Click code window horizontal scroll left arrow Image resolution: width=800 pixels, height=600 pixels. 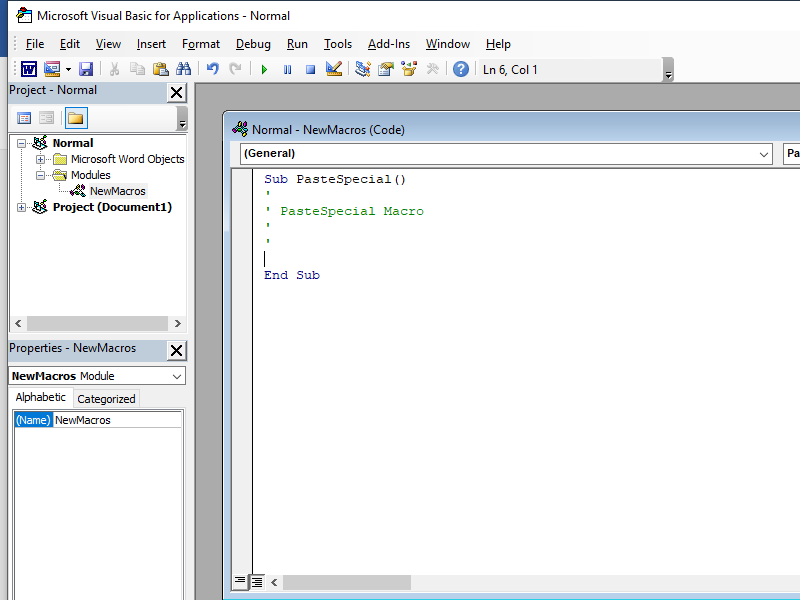274,582
